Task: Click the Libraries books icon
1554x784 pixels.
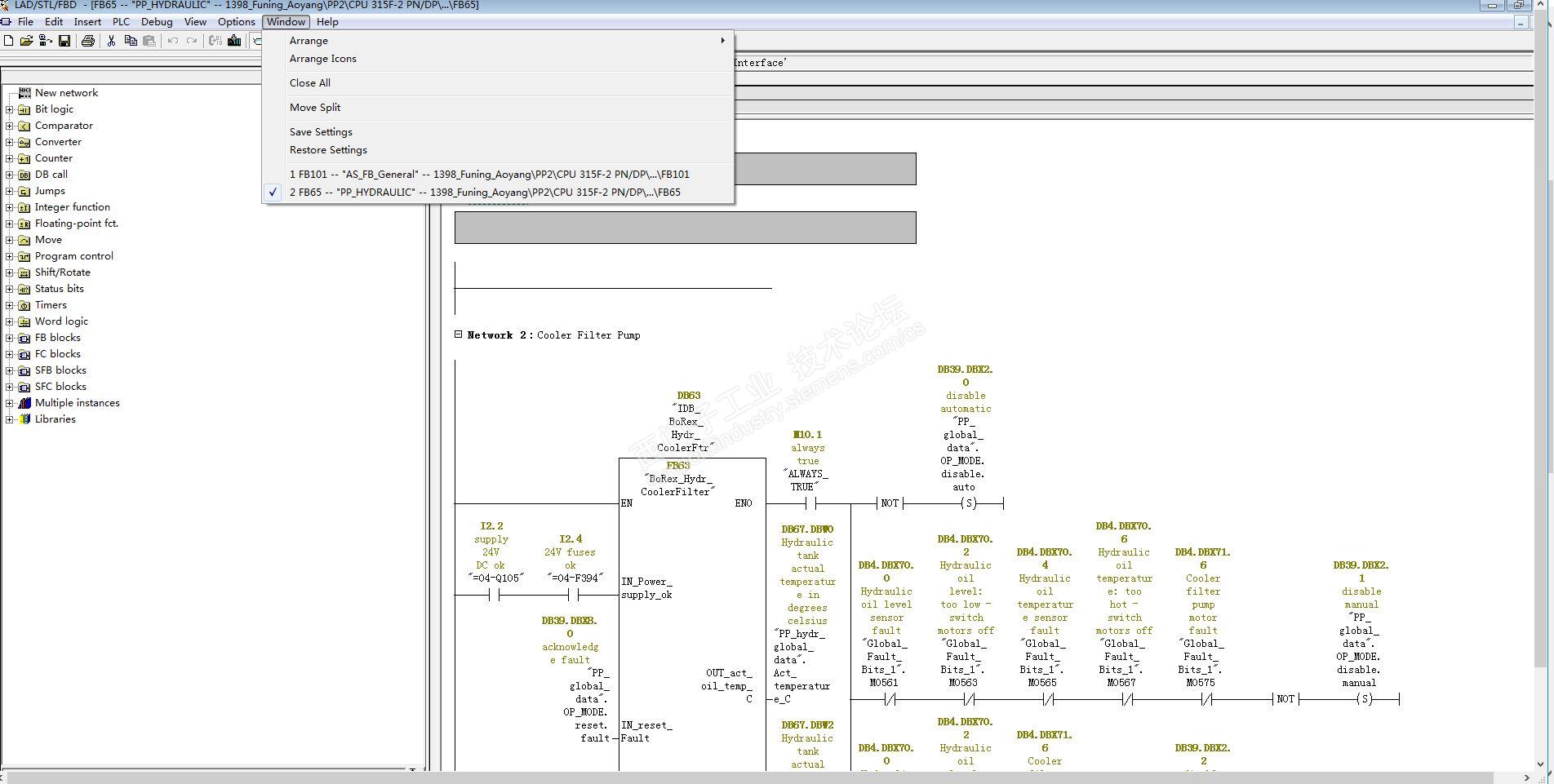Action: coord(24,419)
